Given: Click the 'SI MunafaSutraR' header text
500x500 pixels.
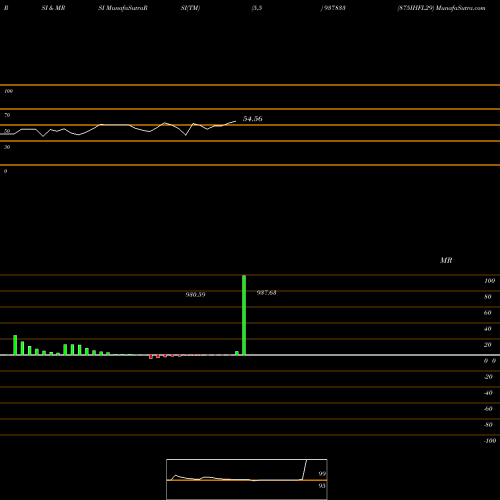Looking at the screenshot, I should [123, 8].
